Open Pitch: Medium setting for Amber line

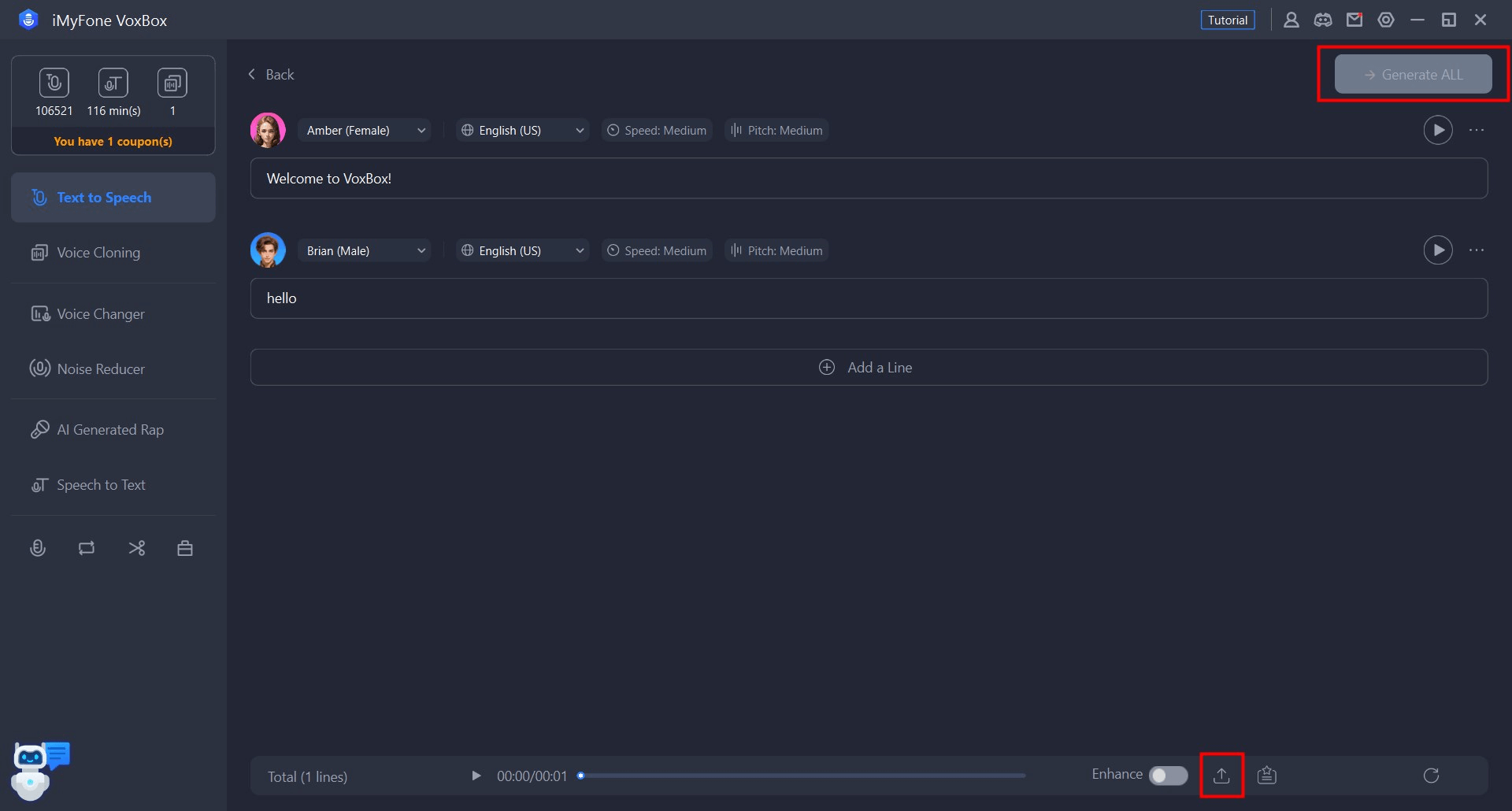[x=776, y=131]
